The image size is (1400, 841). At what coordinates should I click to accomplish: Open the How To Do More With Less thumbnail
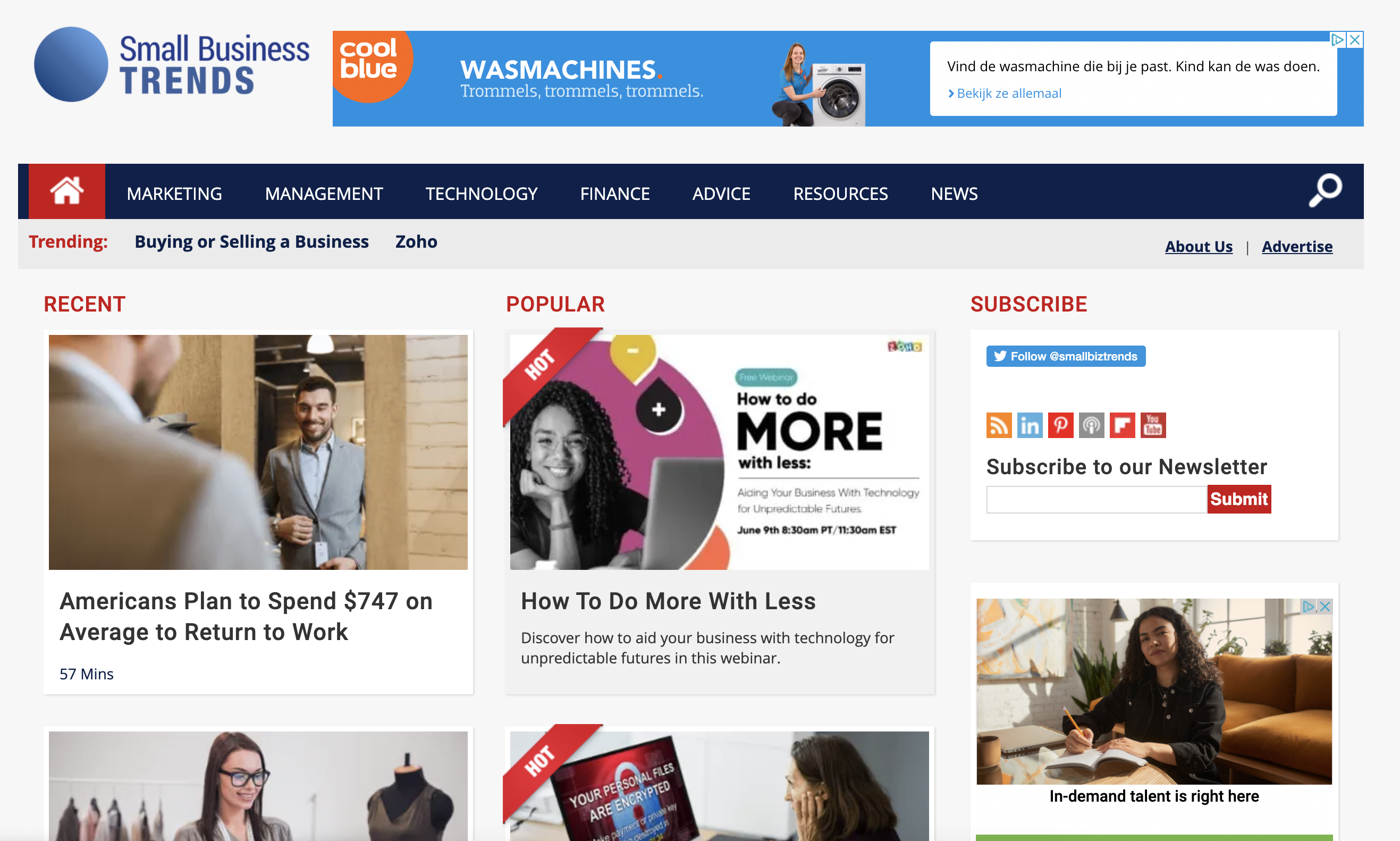(x=720, y=452)
